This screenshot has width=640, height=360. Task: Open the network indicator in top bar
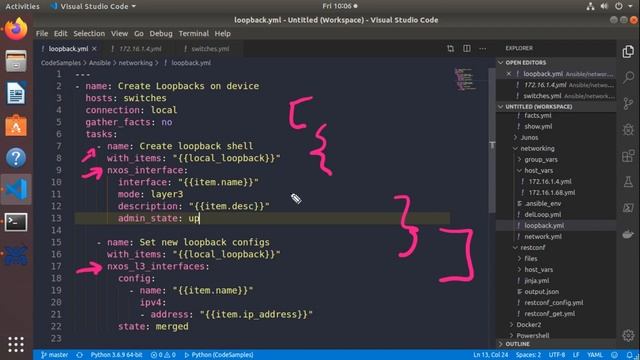point(590,6)
